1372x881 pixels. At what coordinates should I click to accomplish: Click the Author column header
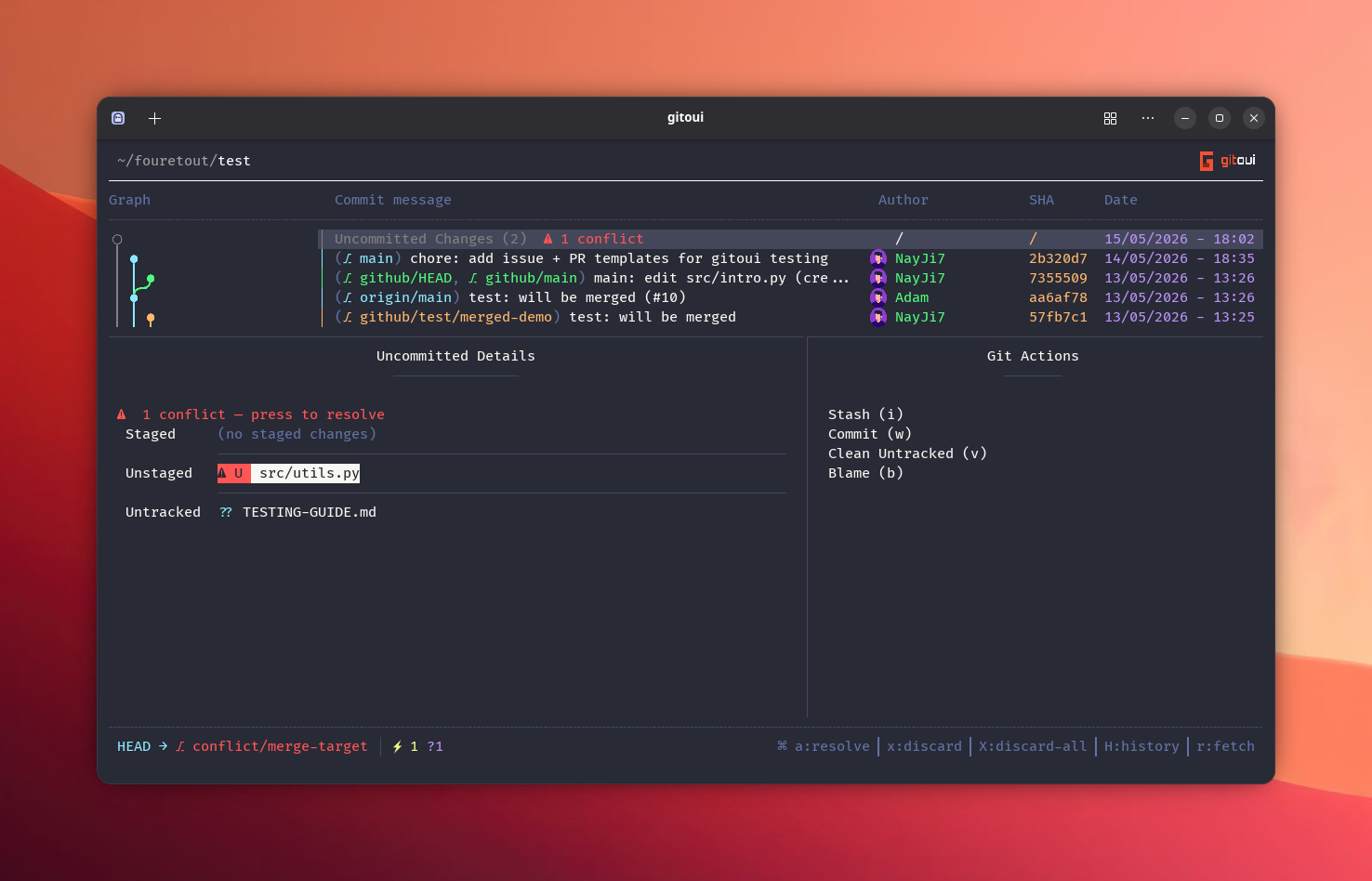click(904, 200)
